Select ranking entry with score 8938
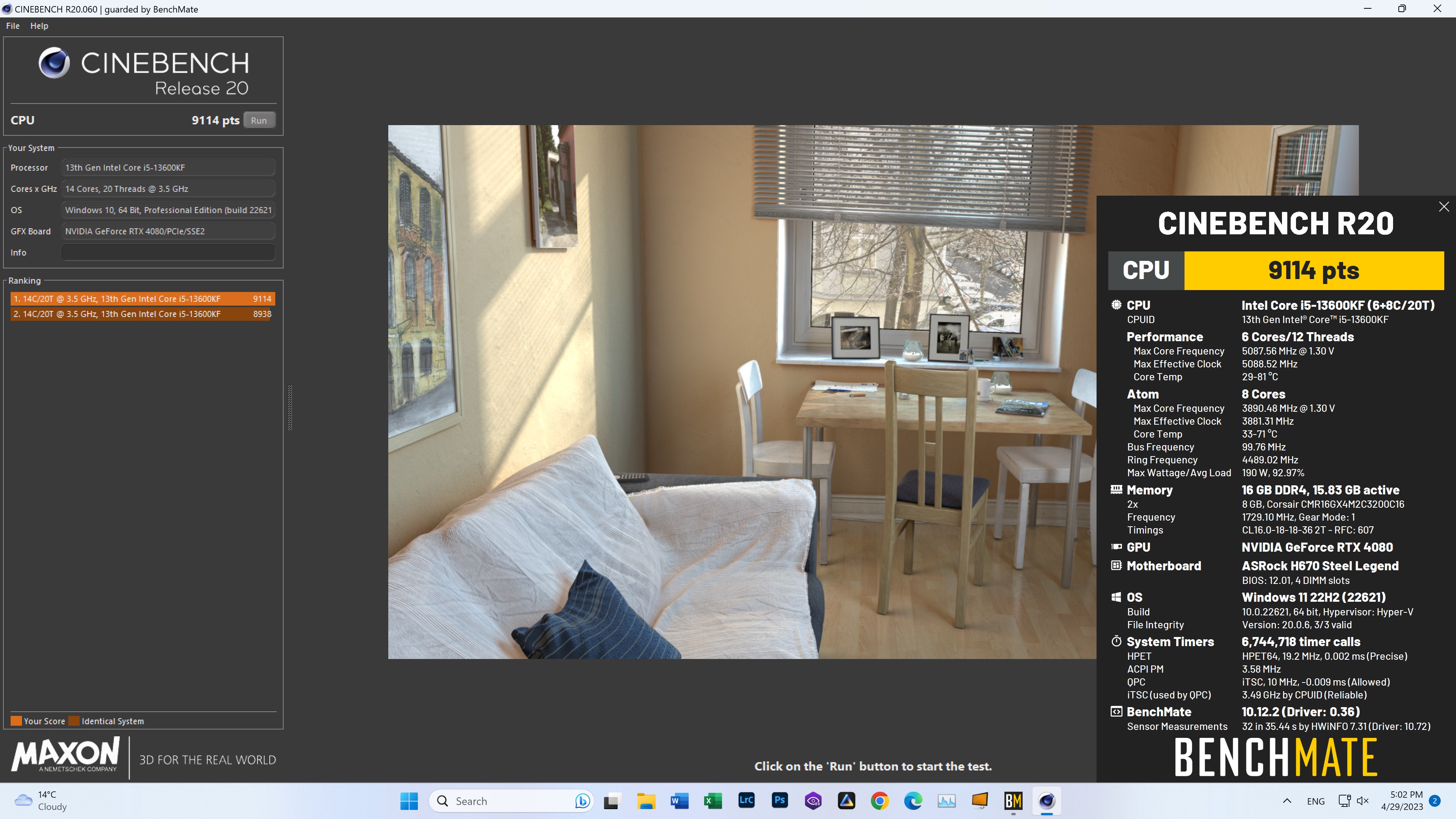Screen dimensions: 1456x819 (x=143, y=314)
